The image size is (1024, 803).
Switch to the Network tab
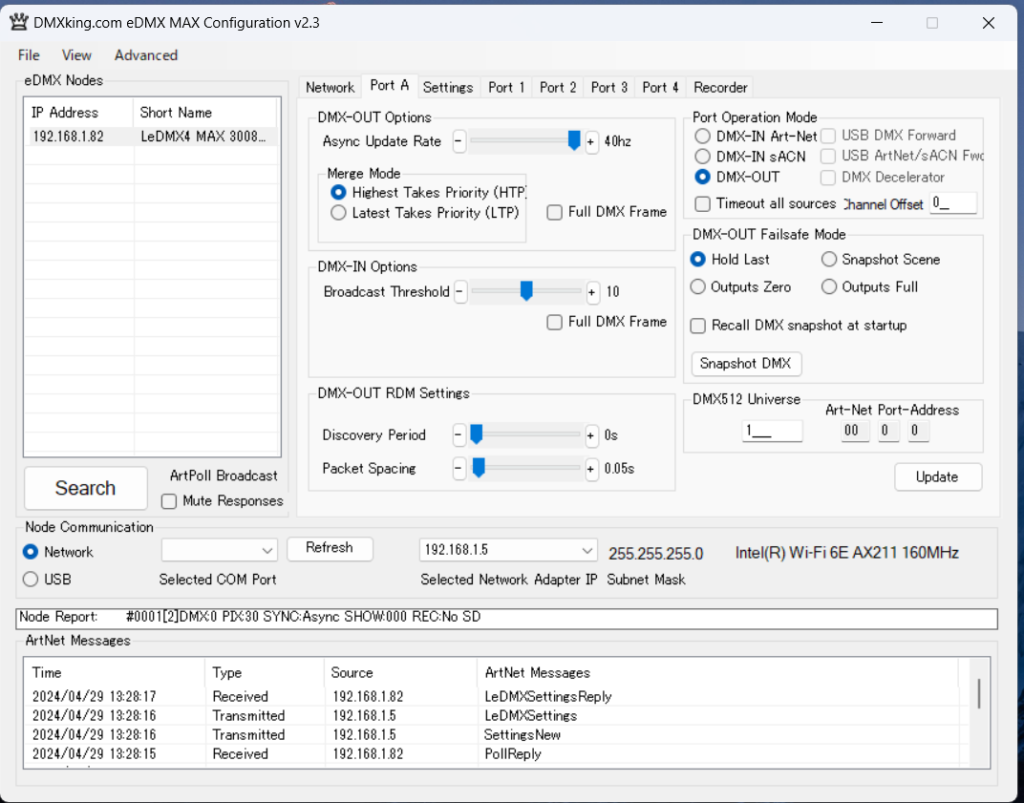tap(330, 87)
